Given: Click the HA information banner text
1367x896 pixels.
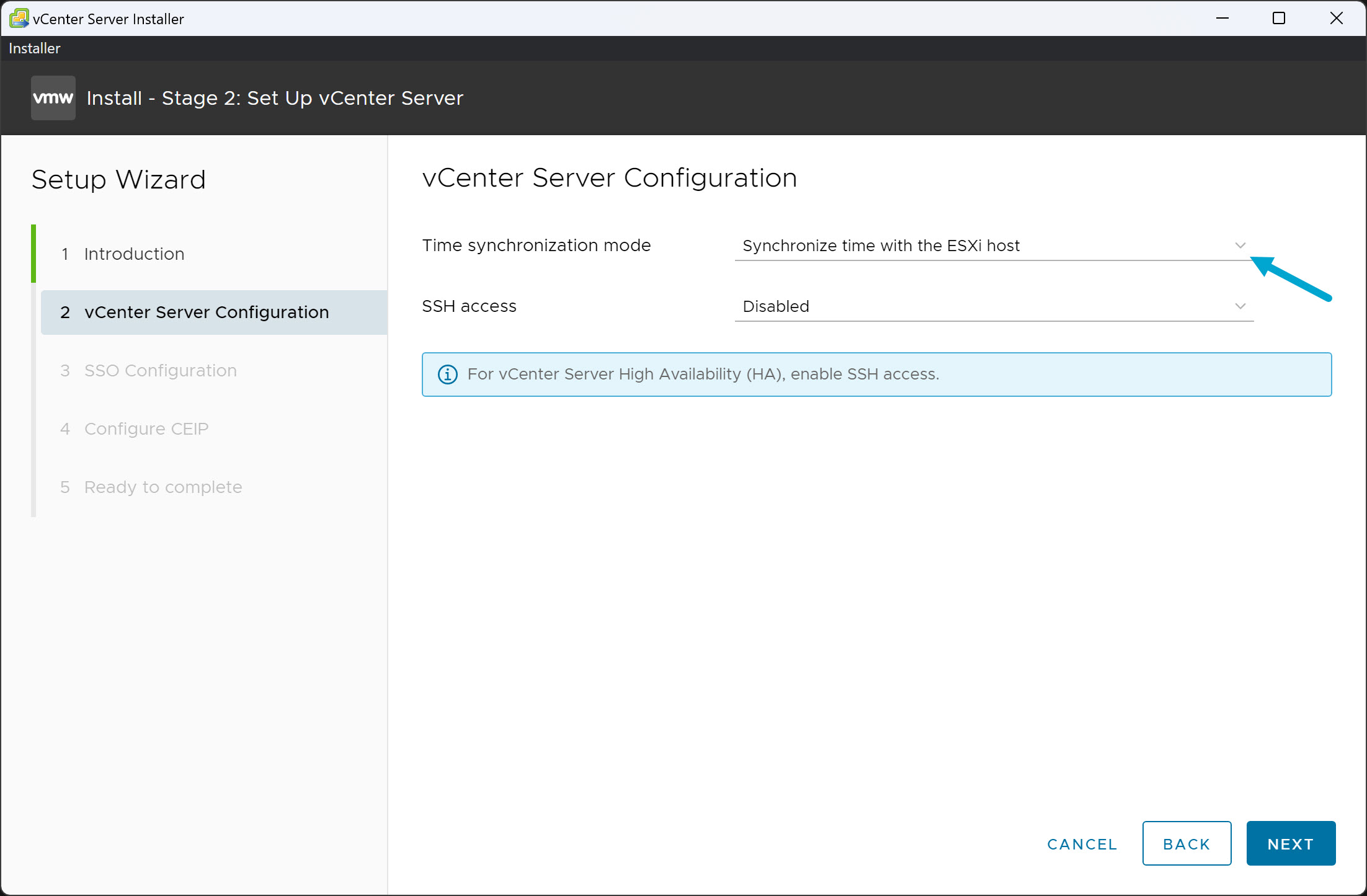Looking at the screenshot, I should tap(703, 374).
